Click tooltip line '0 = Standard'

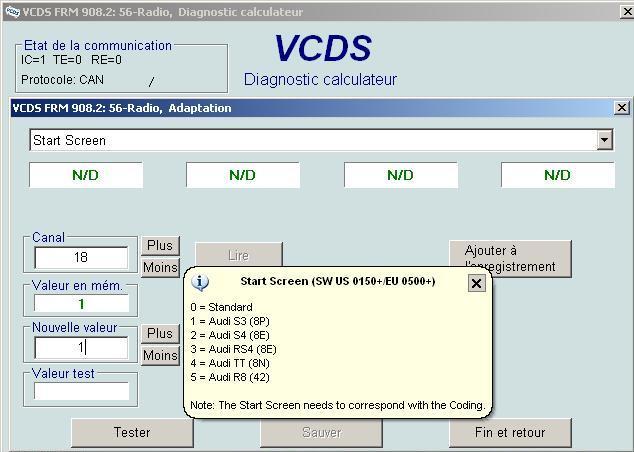[221, 307]
